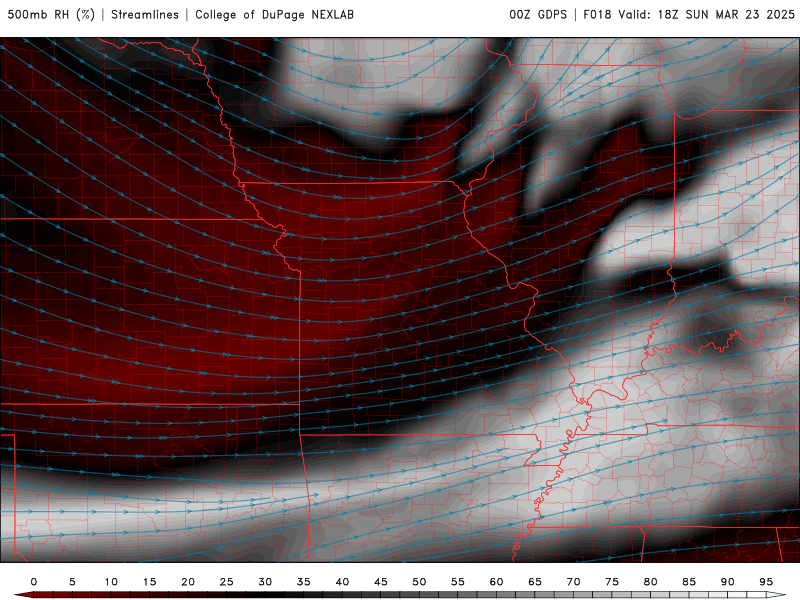
Task: Click the 65 label on the RH colorbar
Action: pos(535,582)
